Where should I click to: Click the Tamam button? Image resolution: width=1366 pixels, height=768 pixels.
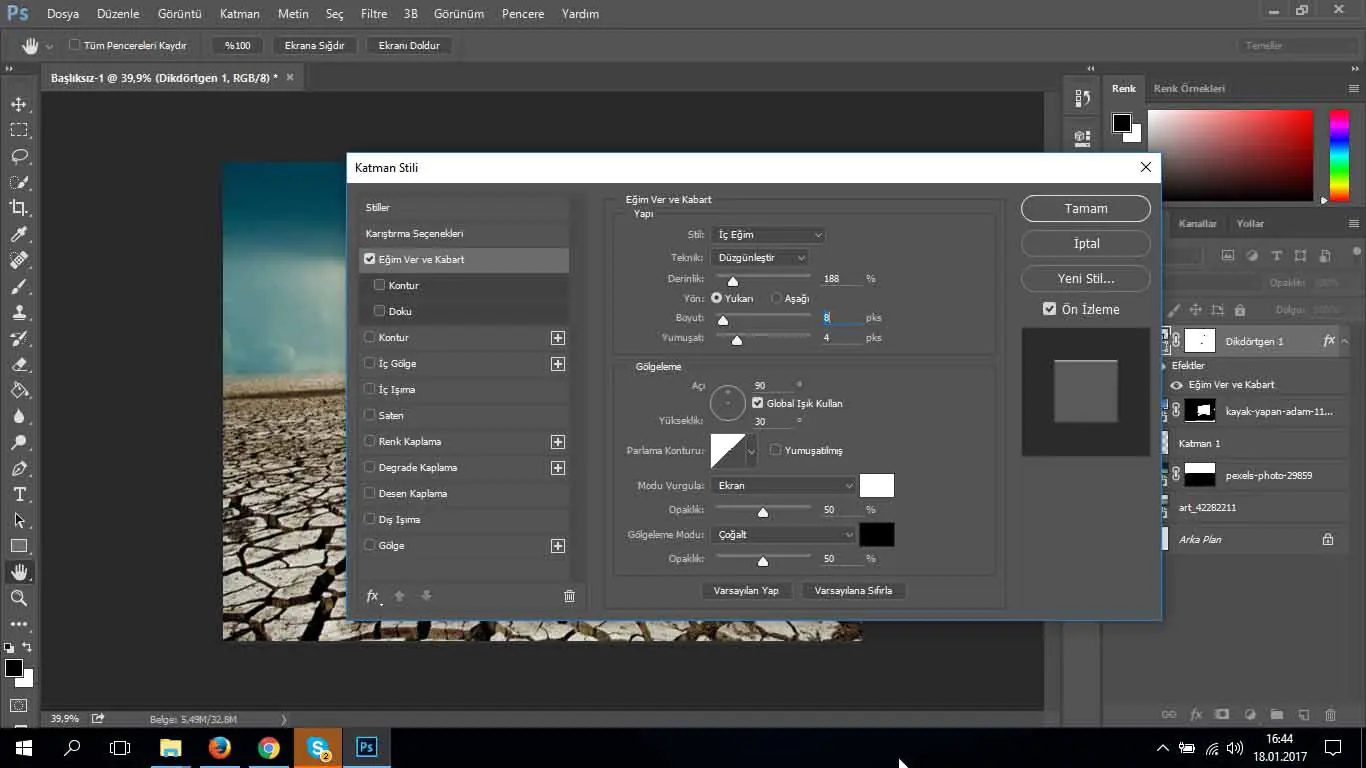pos(1085,209)
